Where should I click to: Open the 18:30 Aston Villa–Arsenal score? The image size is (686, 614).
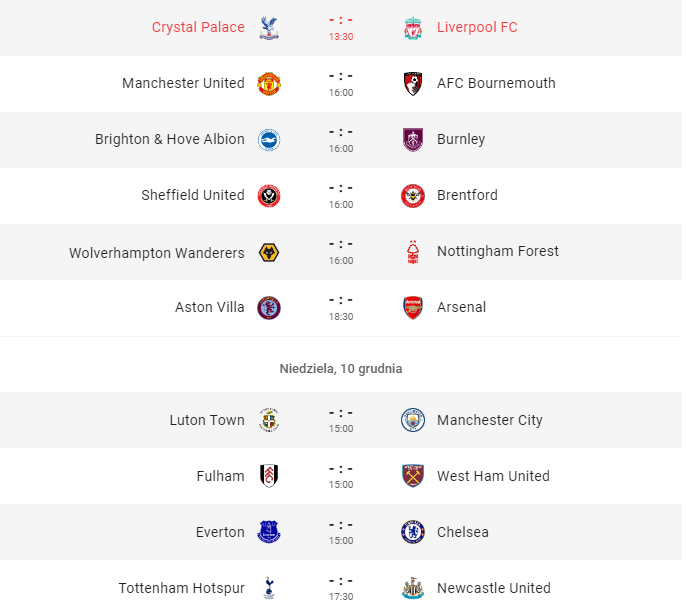(x=341, y=308)
